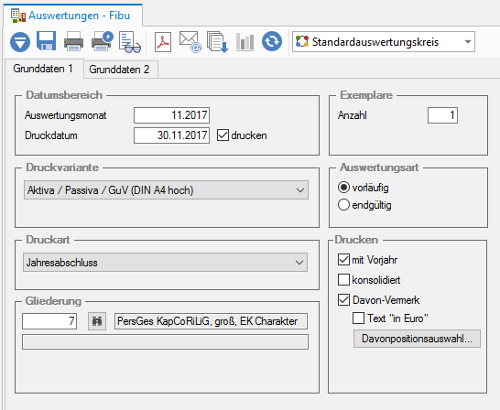500x410 pixels.
Task: Click the Gliederung number field showing 7
Action: [49, 321]
